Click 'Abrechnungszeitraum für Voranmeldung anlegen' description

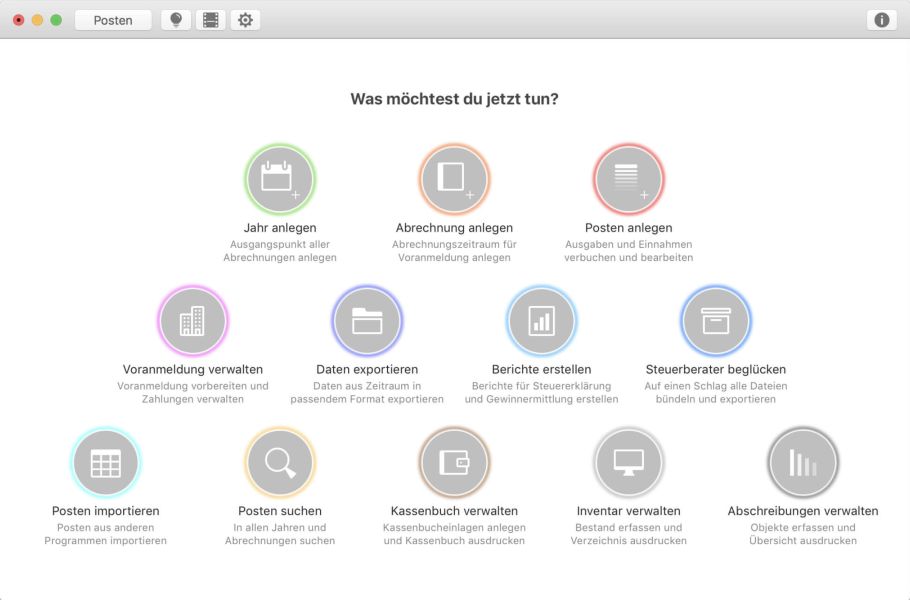click(x=454, y=251)
